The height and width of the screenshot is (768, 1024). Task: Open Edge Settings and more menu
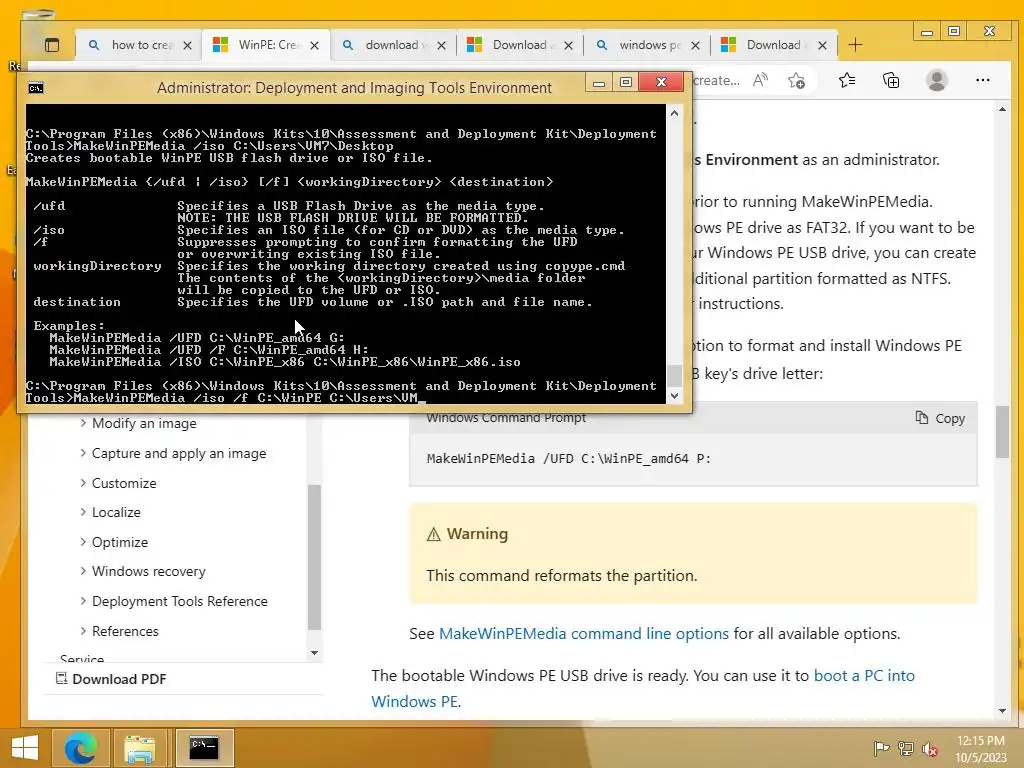click(982, 80)
